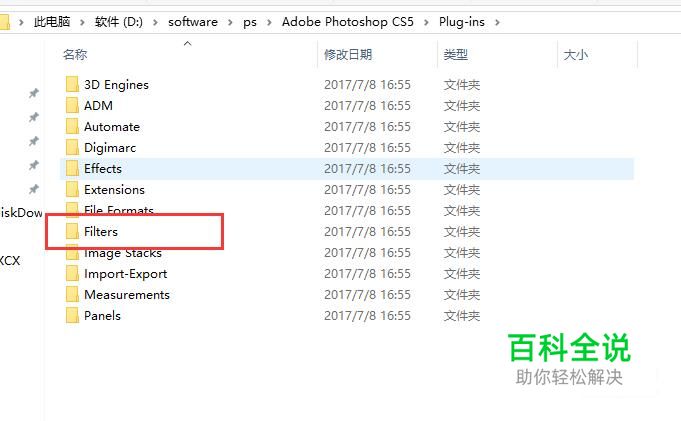Expand the chevron after Adobe Photoshop CS5
Viewport: 681px width, 421px height.
[x=426, y=22]
